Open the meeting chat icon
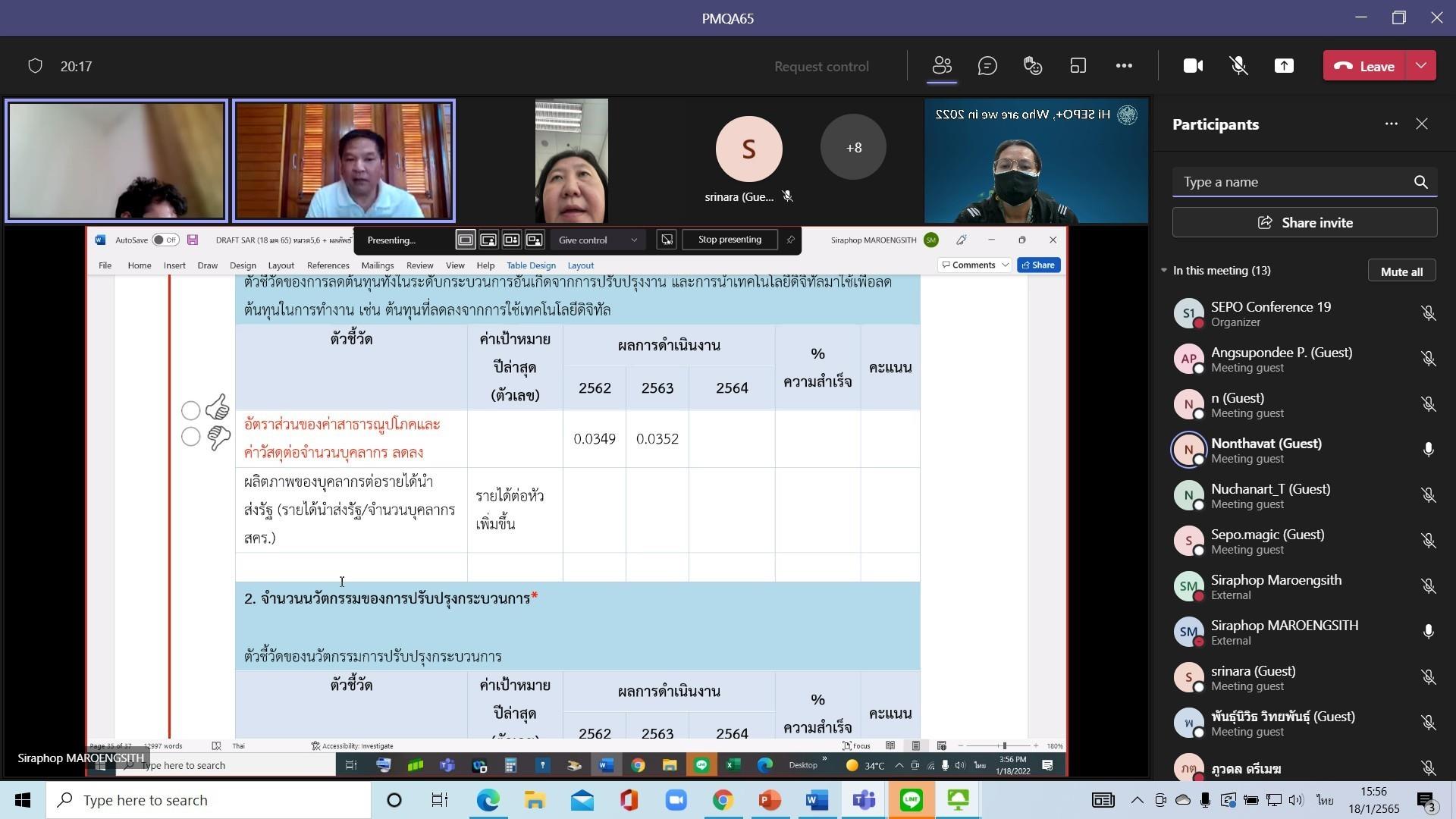Image resolution: width=1456 pixels, height=819 pixels. [987, 66]
